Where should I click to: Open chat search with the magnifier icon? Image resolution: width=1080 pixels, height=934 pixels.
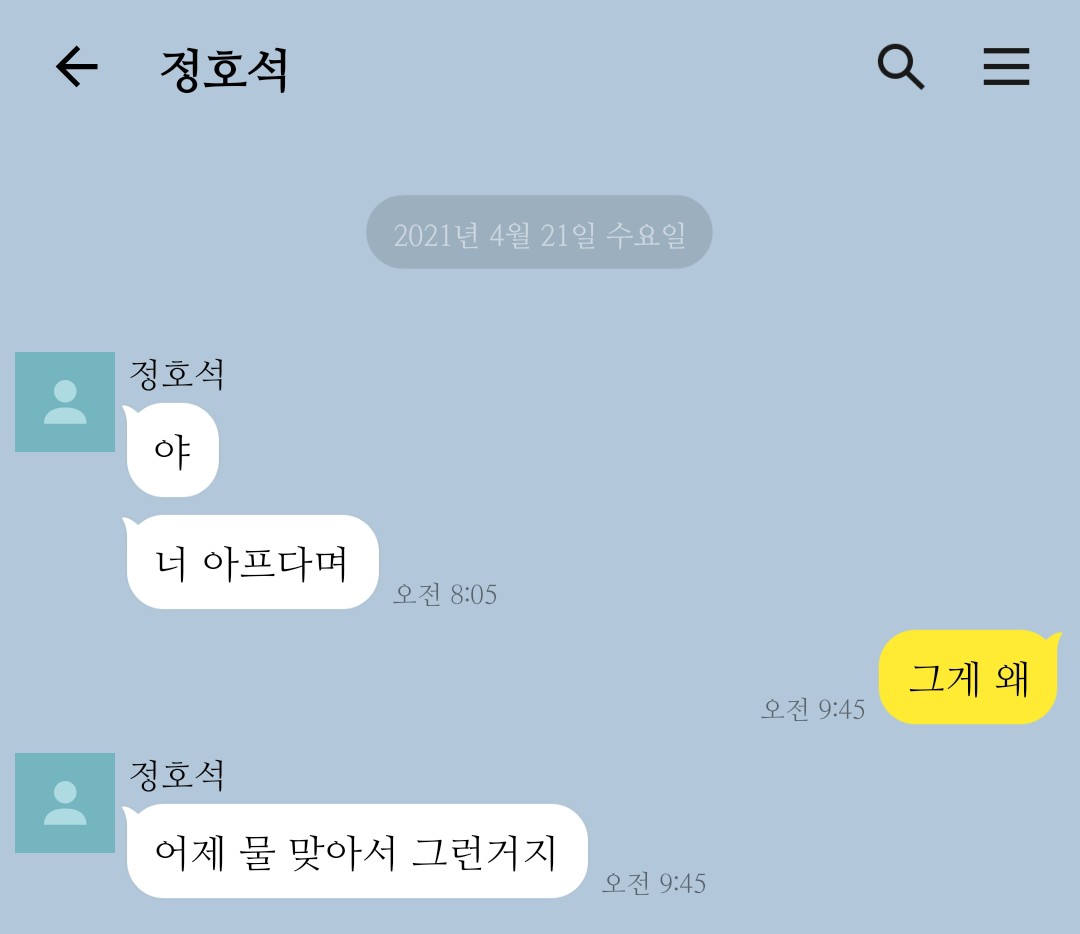click(900, 67)
